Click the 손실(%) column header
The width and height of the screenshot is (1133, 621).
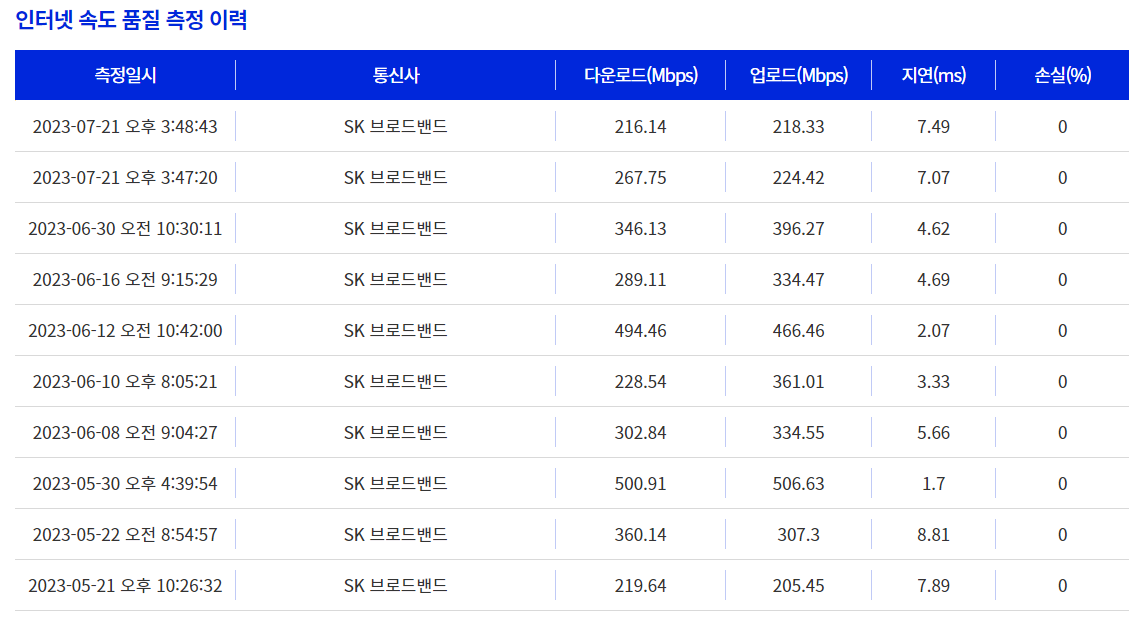[x=1062, y=75]
